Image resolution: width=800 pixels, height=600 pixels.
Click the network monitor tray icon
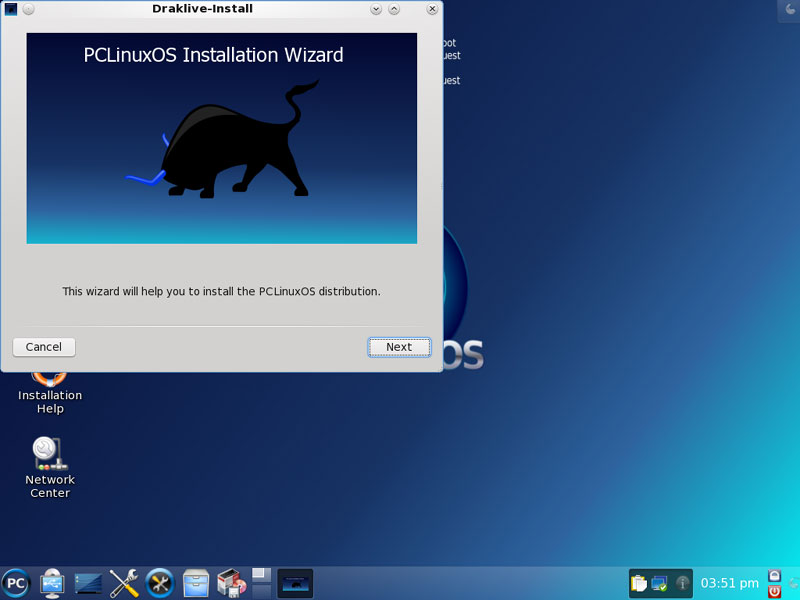[660, 583]
